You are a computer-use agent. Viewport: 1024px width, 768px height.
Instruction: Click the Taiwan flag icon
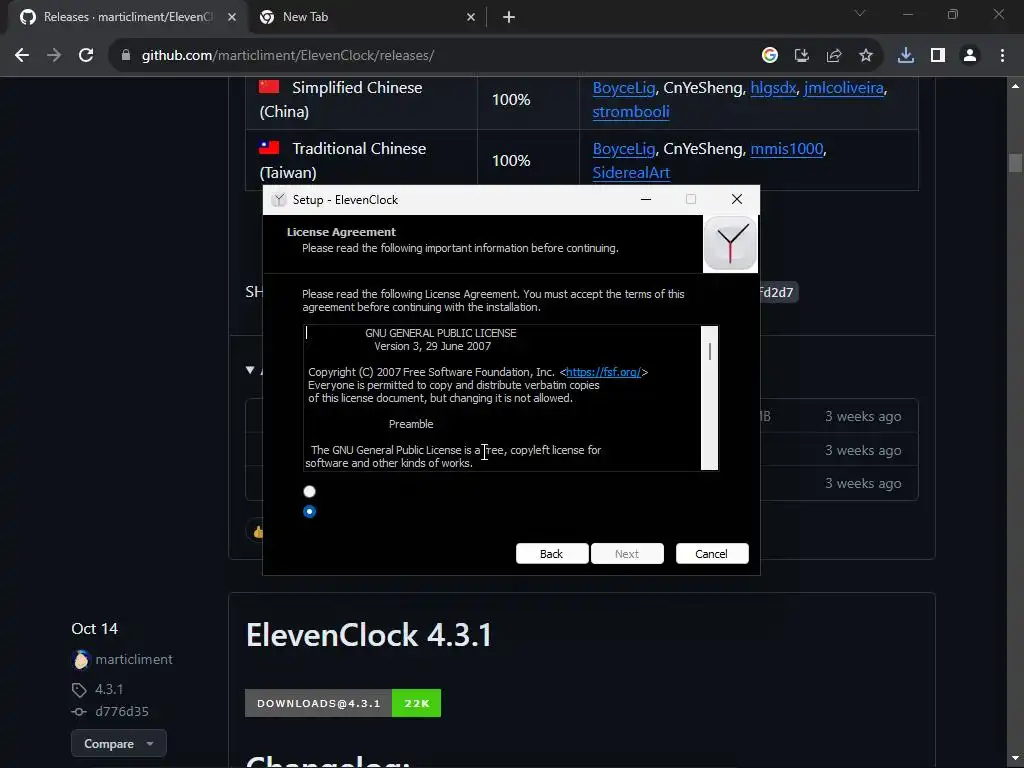[x=269, y=148]
